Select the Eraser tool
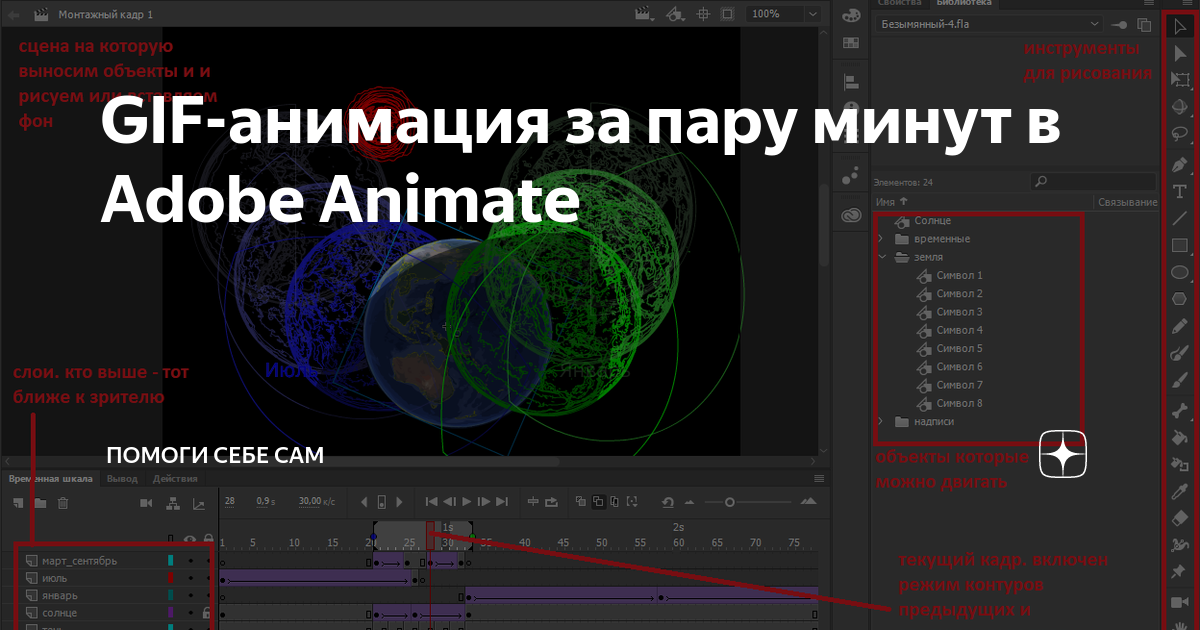Image resolution: width=1200 pixels, height=630 pixels. tap(1179, 518)
